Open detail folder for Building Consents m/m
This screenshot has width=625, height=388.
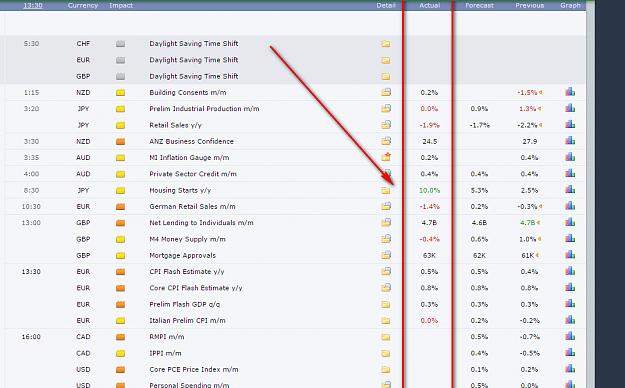click(385, 92)
